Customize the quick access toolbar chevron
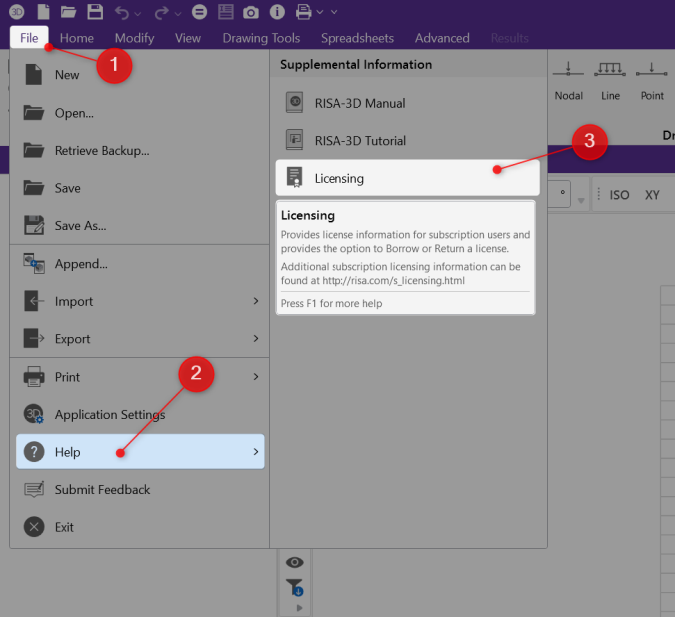 coord(334,12)
